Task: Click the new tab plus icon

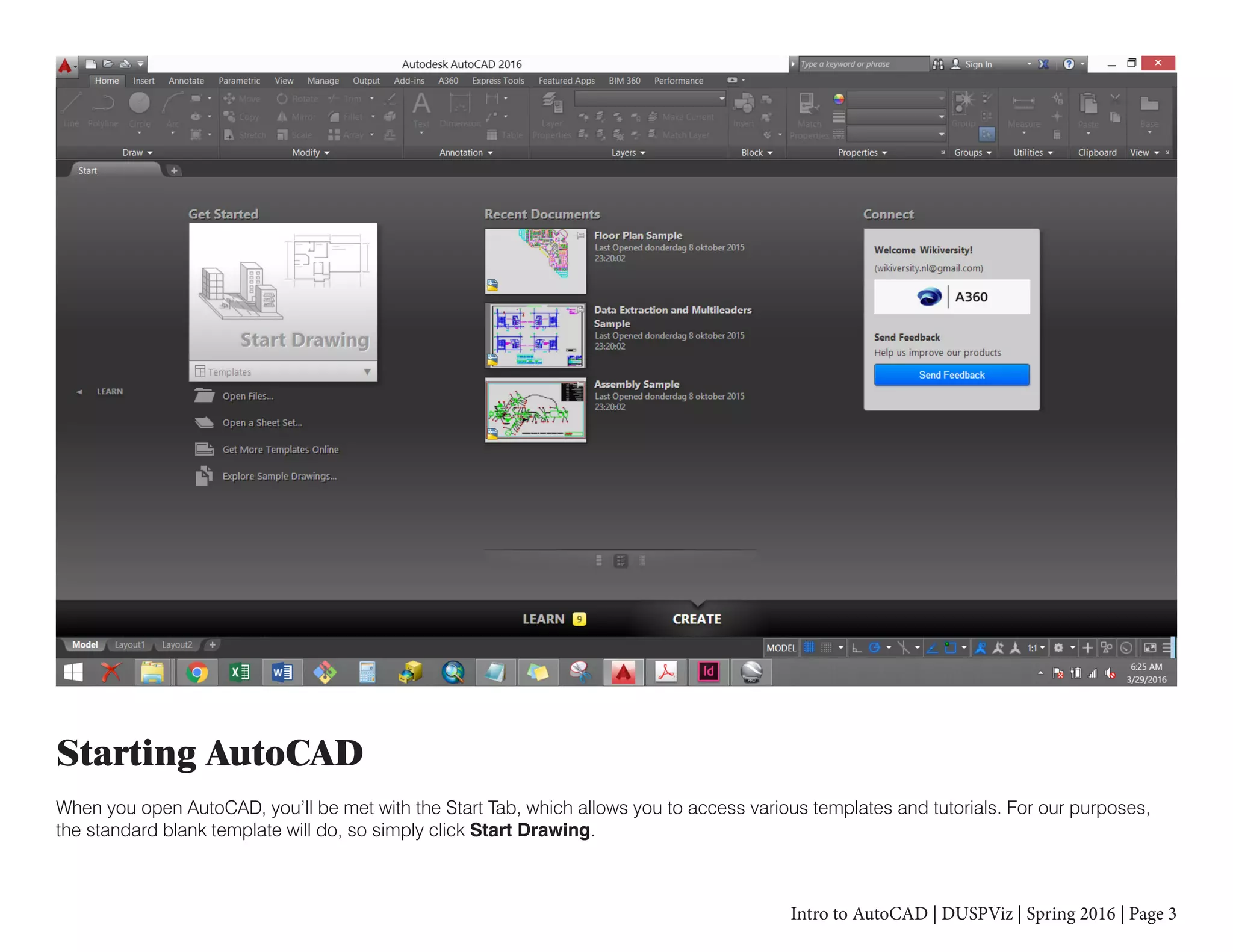Action: (174, 170)
